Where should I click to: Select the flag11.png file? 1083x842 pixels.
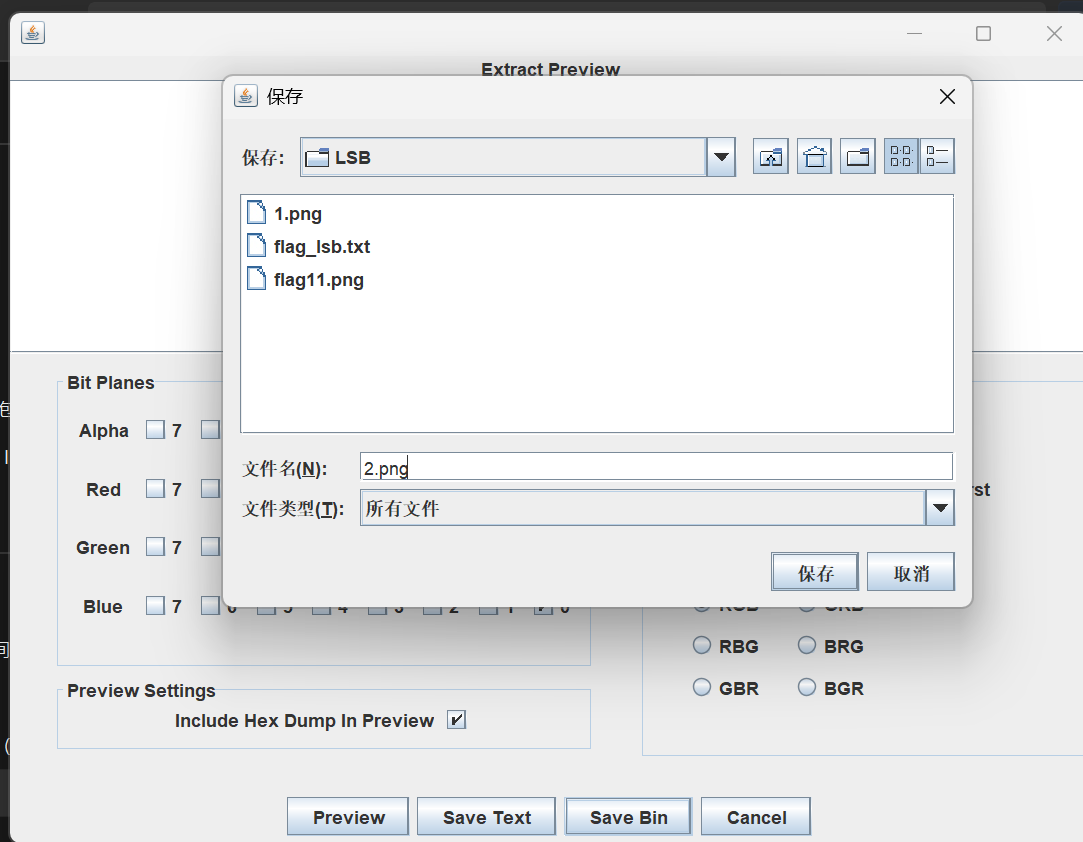(305, 279)
